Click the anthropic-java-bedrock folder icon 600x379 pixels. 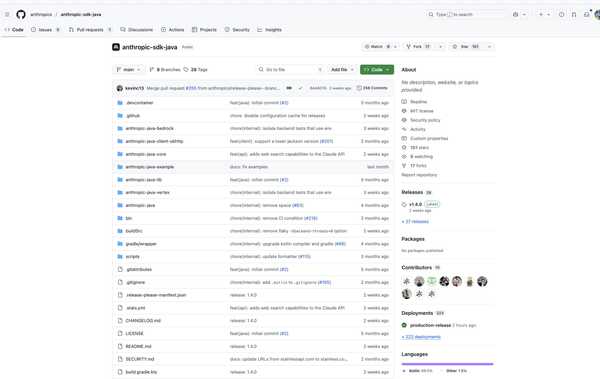pyautogui.click(x=120, y=128)
